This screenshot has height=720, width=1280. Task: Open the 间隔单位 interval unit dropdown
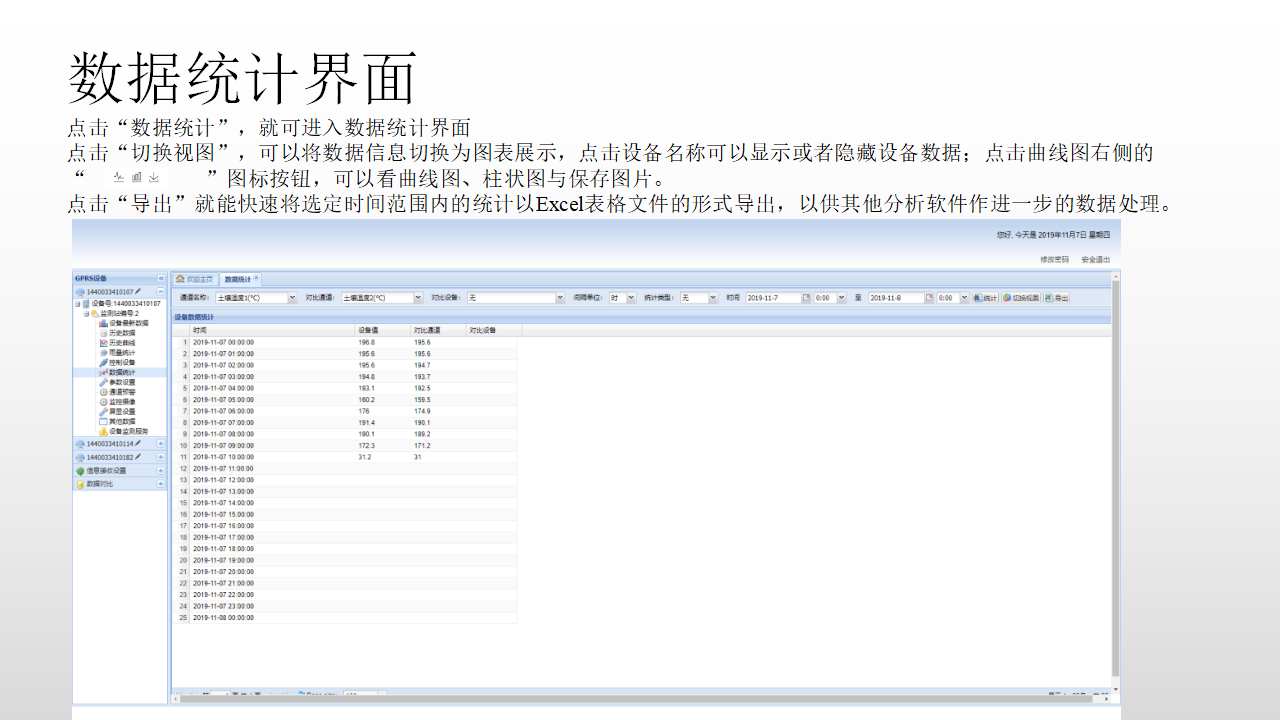[630, 298]
